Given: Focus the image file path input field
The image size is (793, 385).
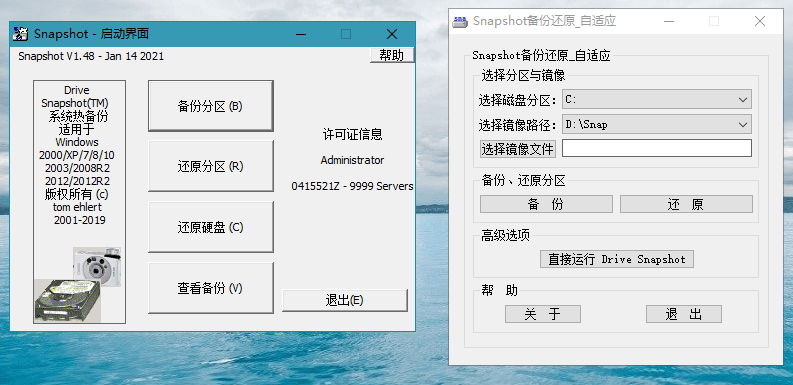Looking at the screenshot, I should pyautogui.click(x=656, y=148).
